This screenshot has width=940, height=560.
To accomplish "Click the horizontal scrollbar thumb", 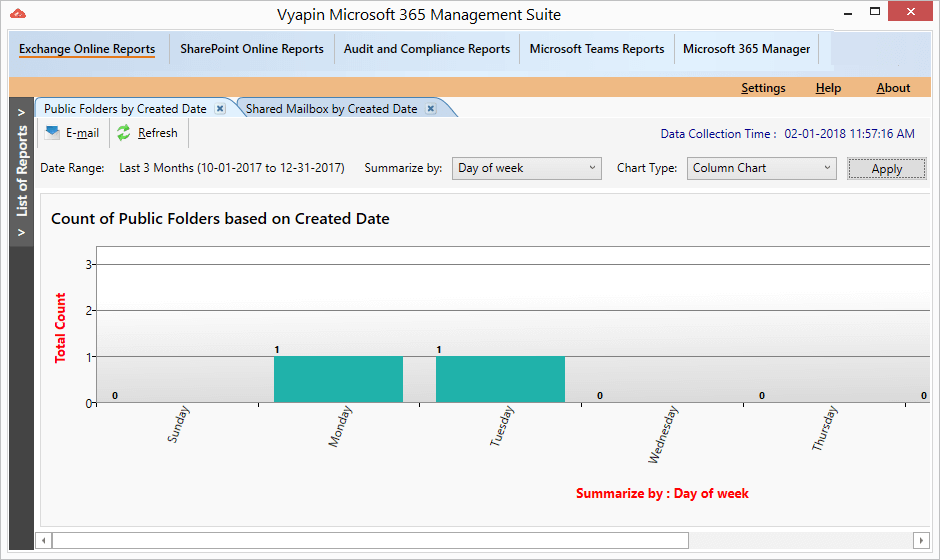I will 370,540.
